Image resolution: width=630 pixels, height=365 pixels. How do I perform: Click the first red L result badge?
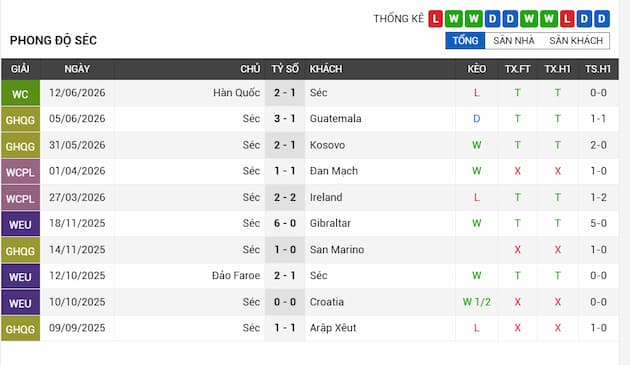pyautogui.click(x=435, y=18)
